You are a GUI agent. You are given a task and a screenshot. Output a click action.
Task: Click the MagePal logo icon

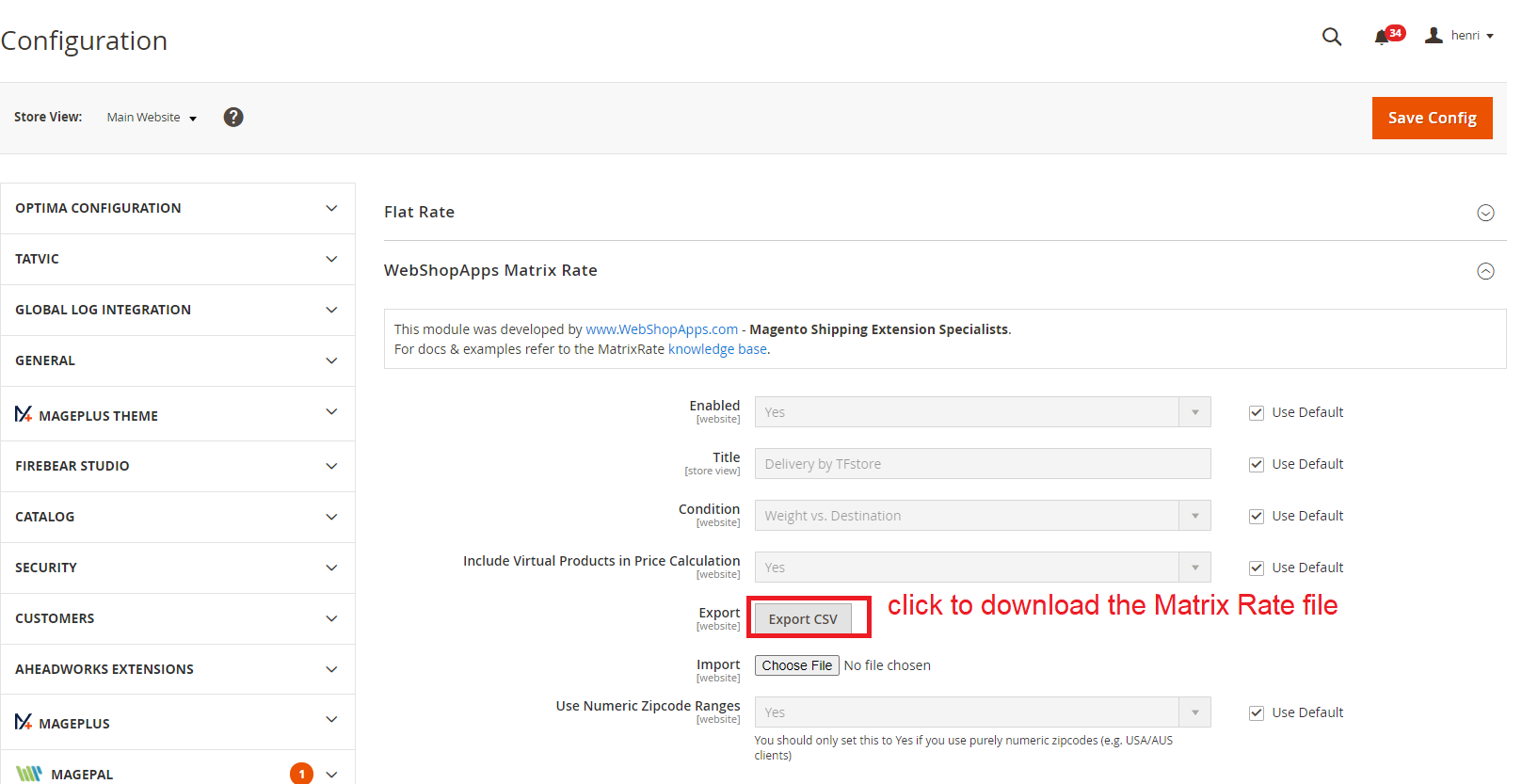(29, 774)
